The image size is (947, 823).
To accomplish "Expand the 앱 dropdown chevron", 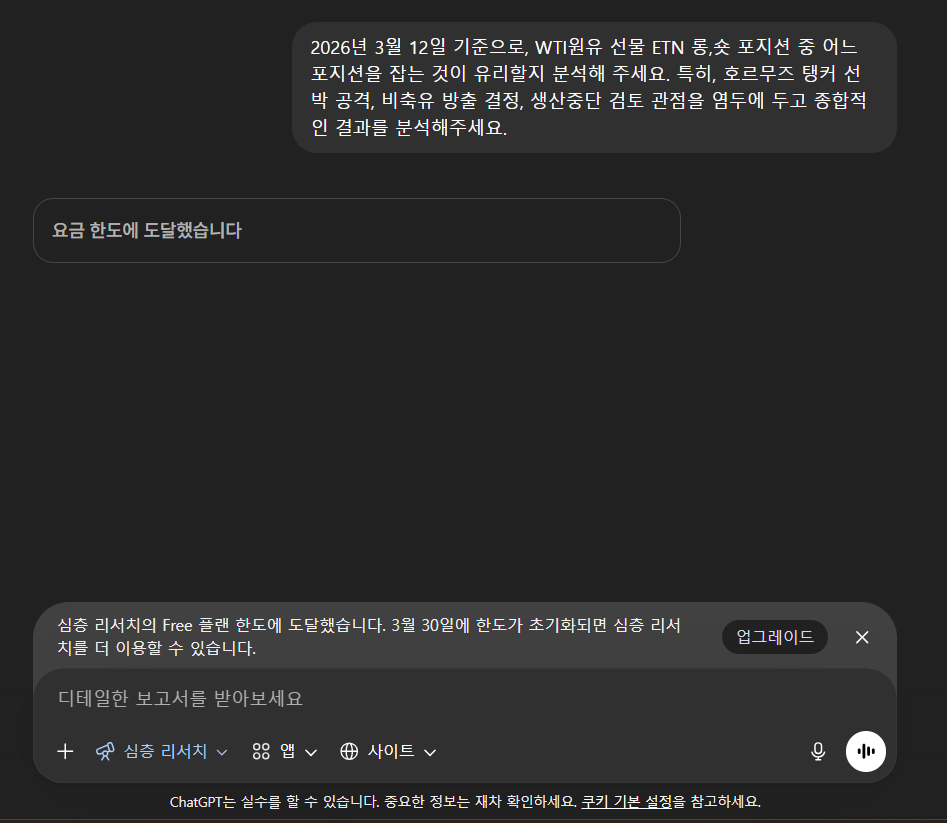I will tap(311, 752).
